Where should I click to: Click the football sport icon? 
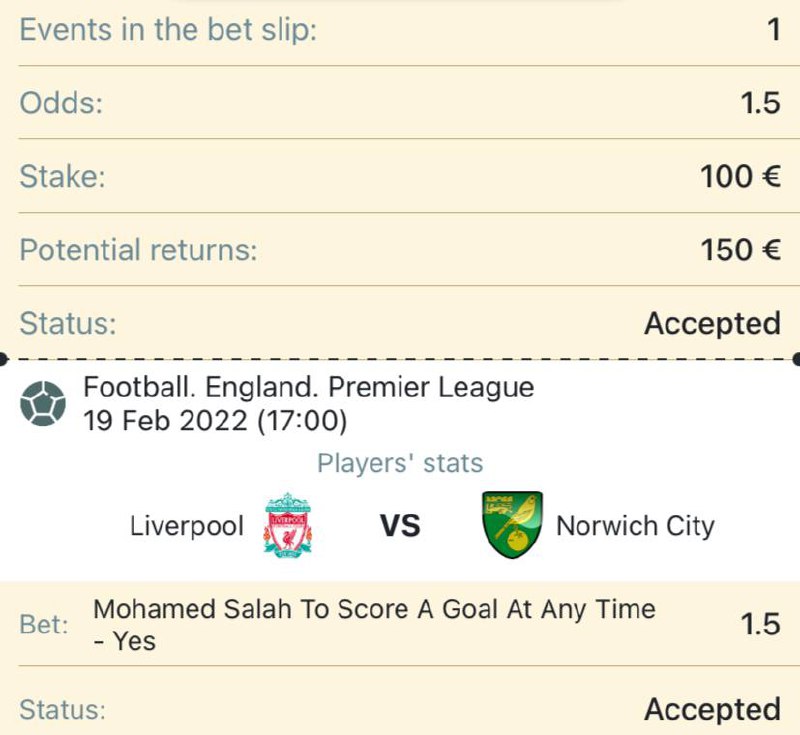tap(43, 403)
